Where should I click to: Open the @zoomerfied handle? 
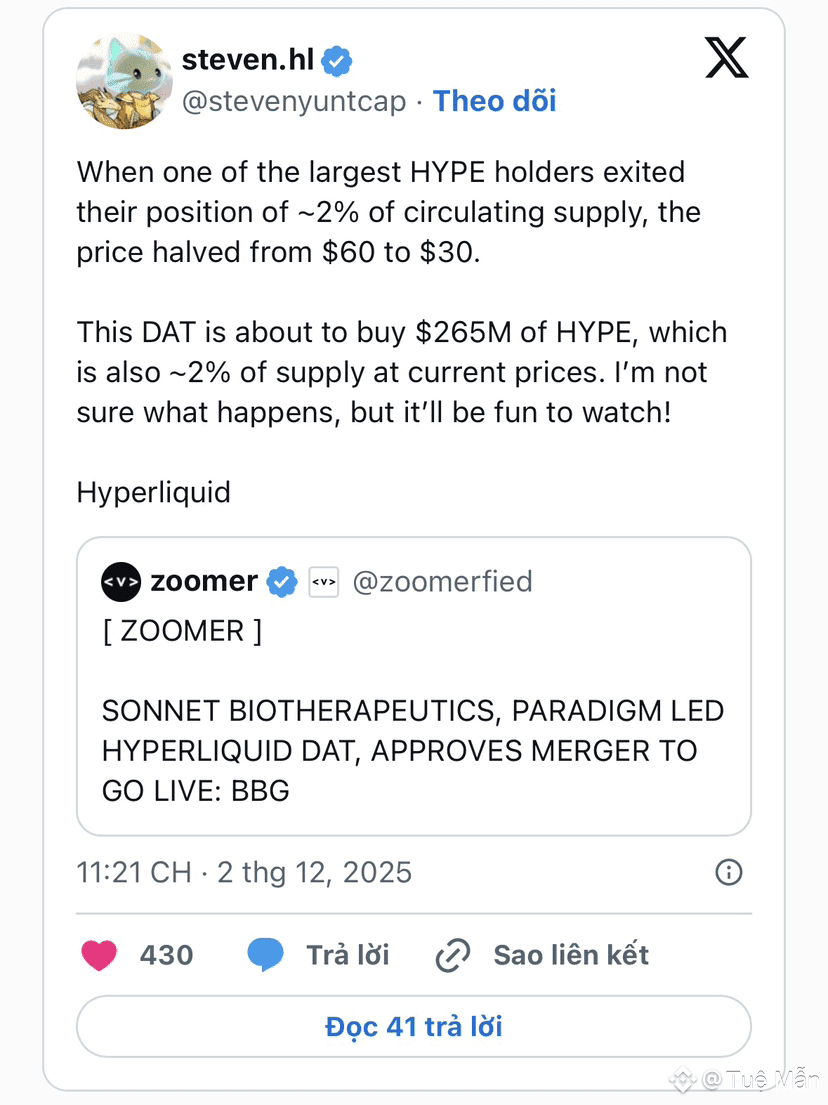(442, 581)
